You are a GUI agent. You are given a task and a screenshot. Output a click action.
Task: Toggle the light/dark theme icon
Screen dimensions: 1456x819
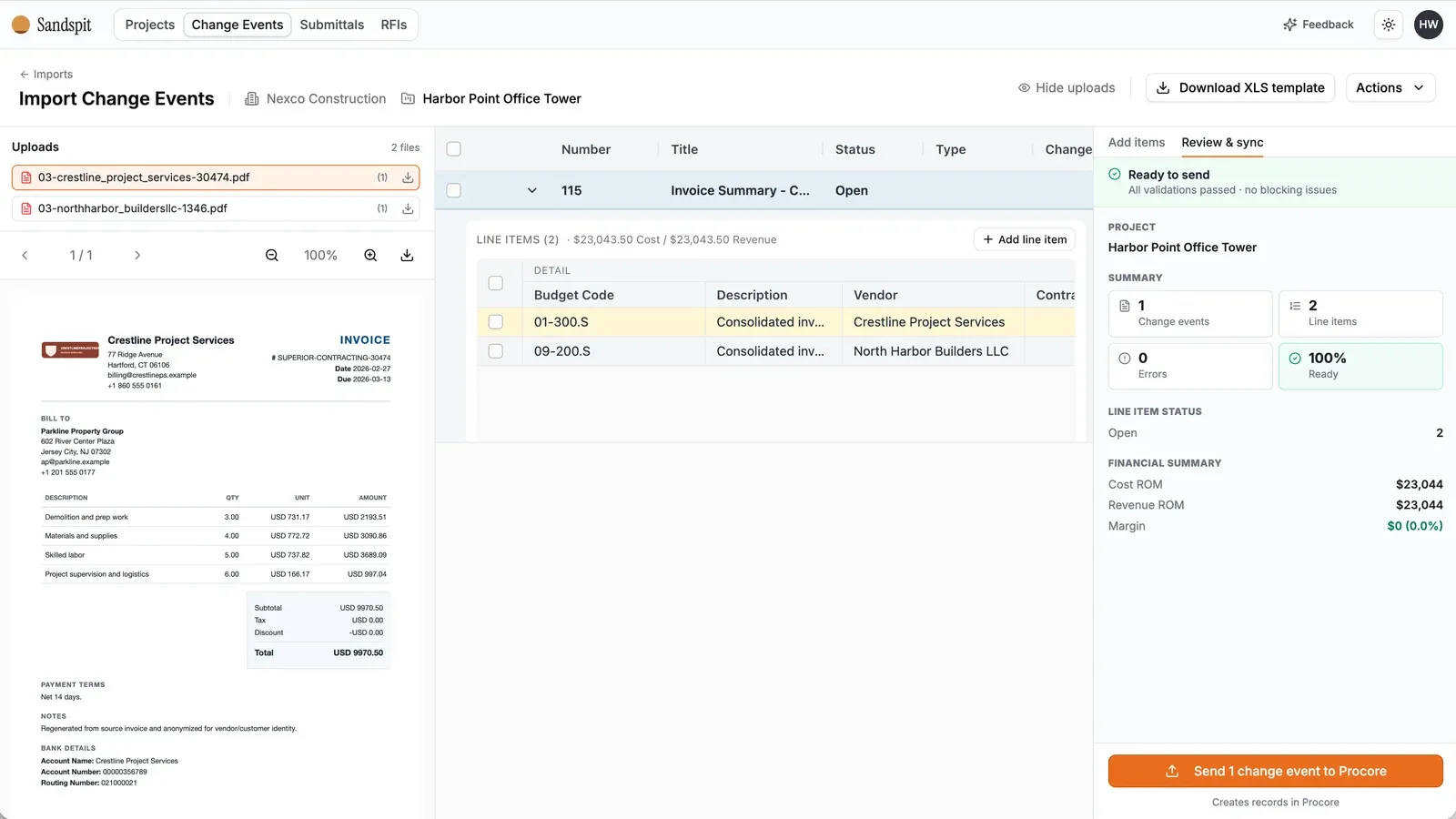click(x=1389, y=25)
